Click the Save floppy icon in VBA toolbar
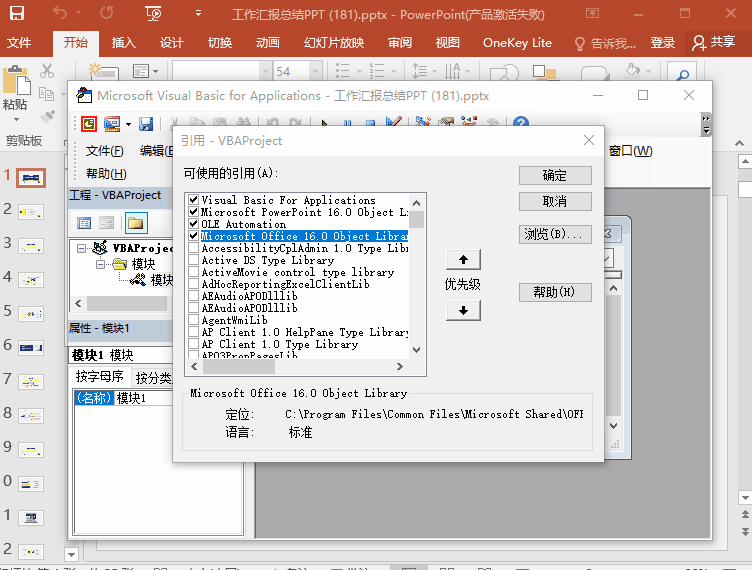 (x=146, y=124)
